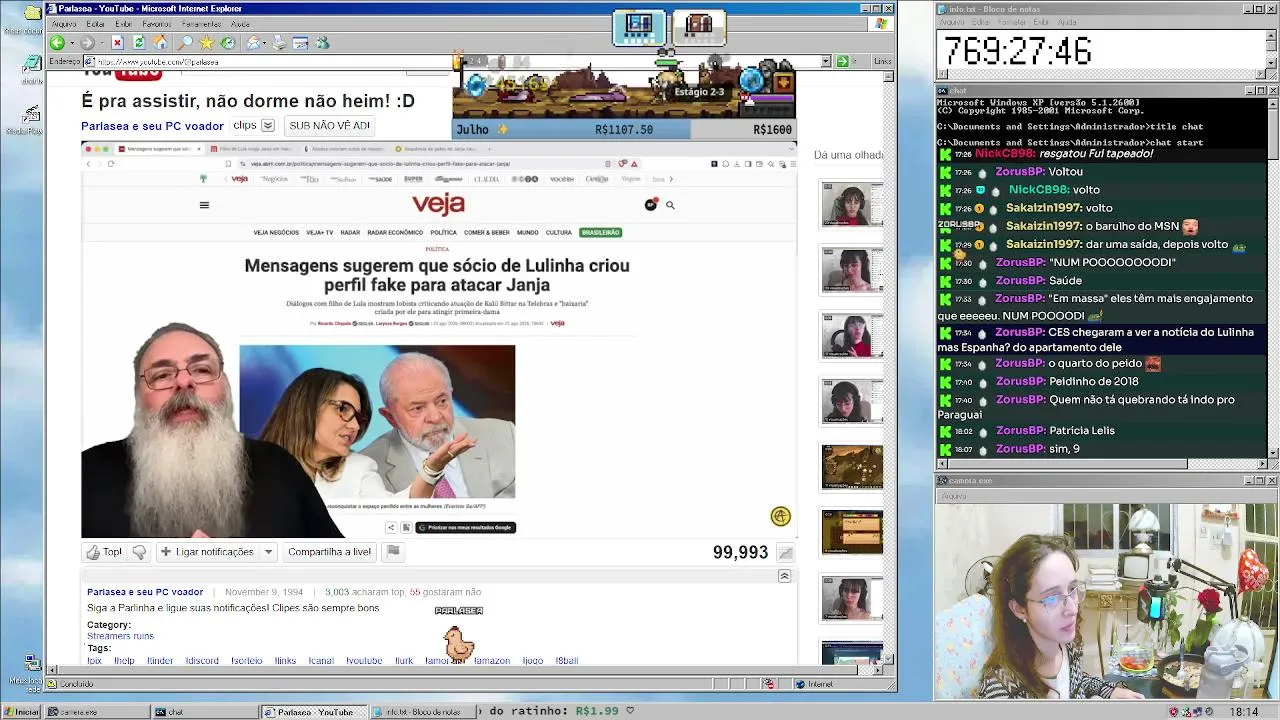Switch to info.txt Bloco de notas taskbar button
The height and width of the screenshot is (720, 1280).
coord(423,712)
